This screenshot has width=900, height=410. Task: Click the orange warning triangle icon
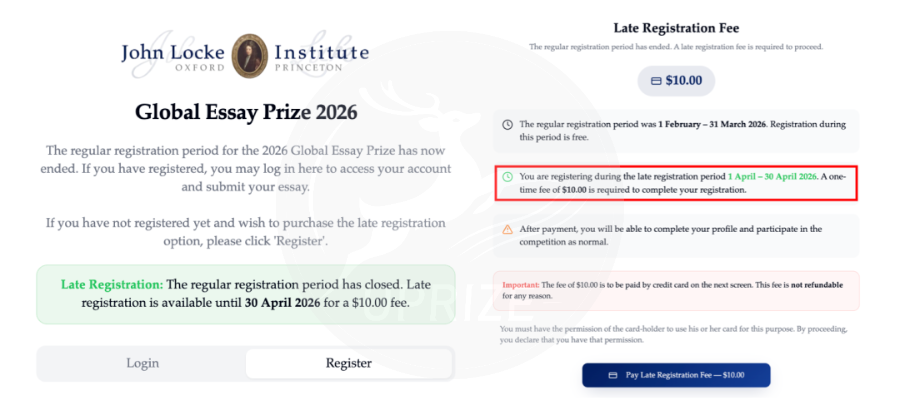point(507,229)
